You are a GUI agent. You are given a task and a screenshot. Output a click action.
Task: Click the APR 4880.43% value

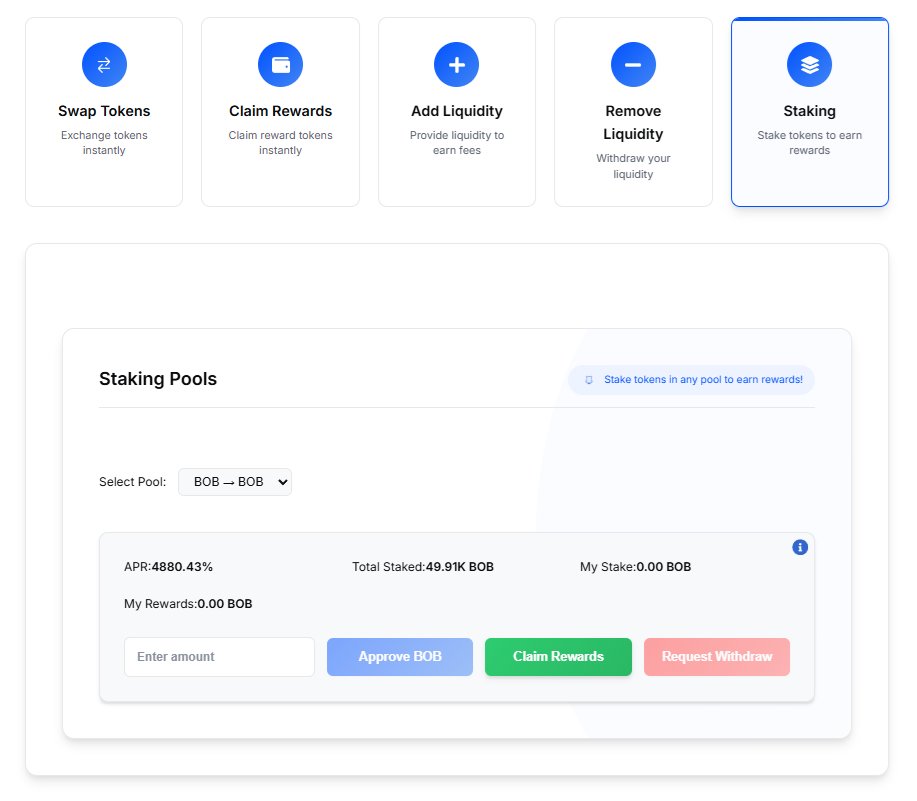pyautogui.click(x=182, y=567)
